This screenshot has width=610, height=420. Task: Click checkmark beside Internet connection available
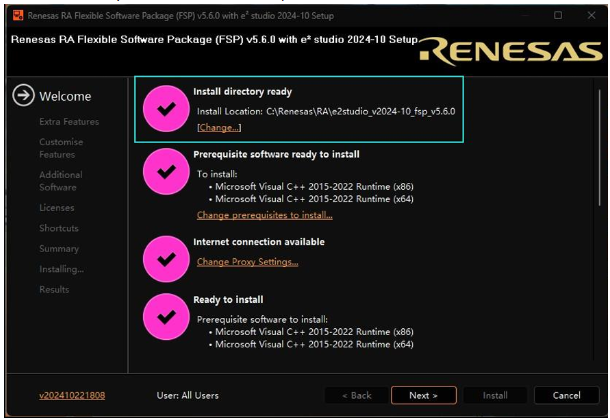tap(166, 259)
